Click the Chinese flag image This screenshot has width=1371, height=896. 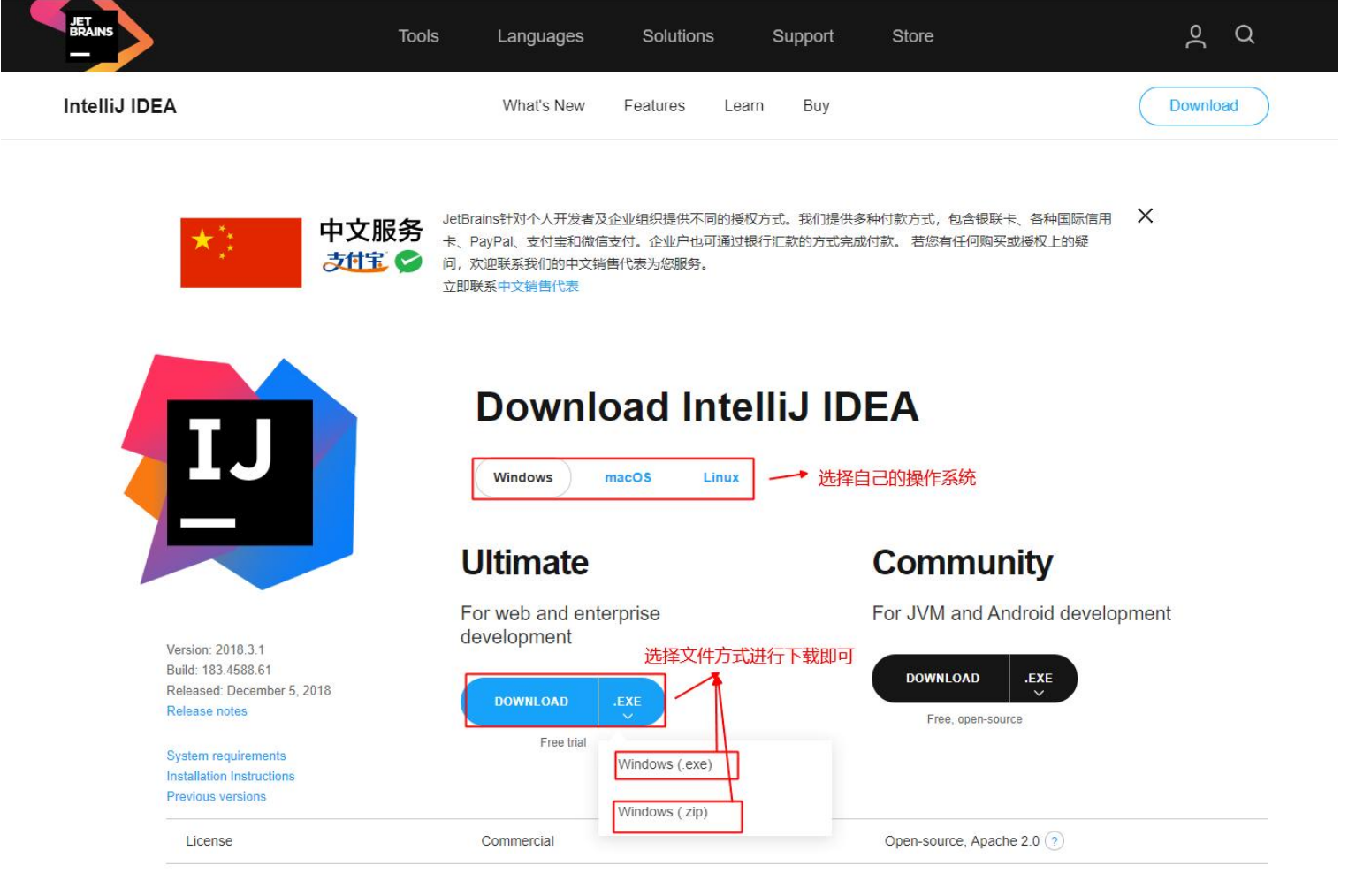pos(240,253)
